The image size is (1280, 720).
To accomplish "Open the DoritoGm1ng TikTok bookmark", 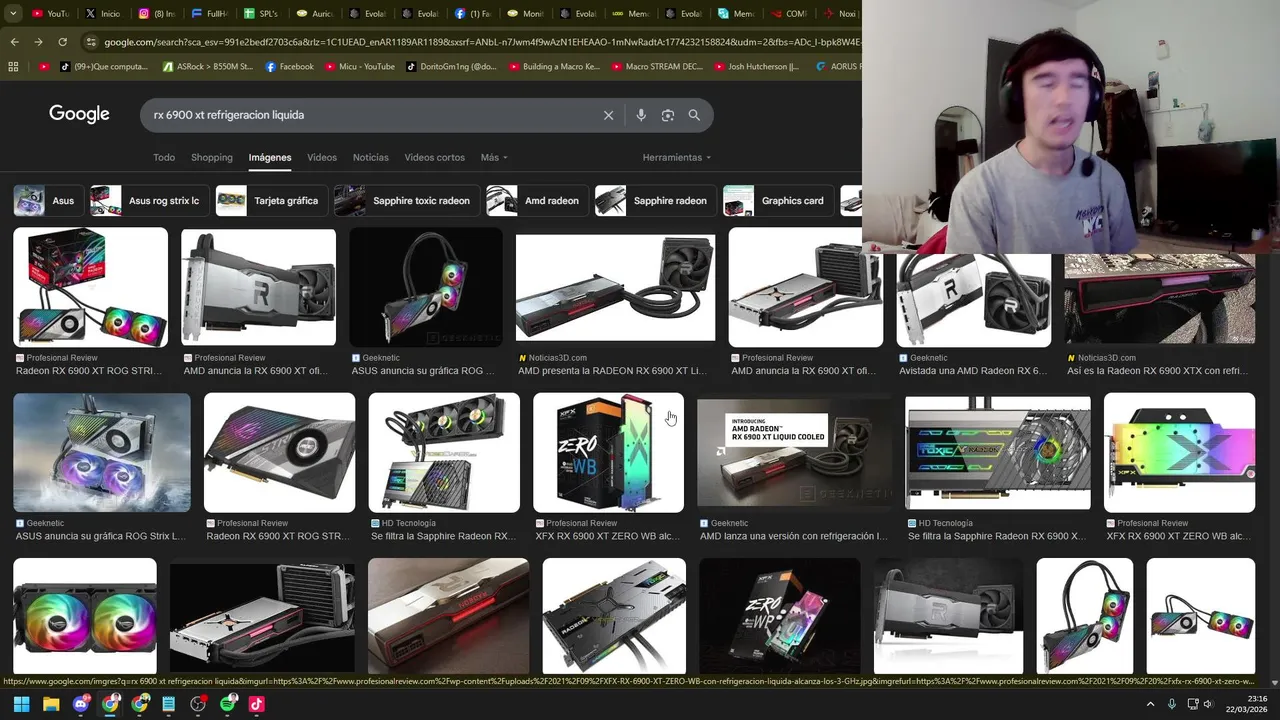I will pos(451,67).
